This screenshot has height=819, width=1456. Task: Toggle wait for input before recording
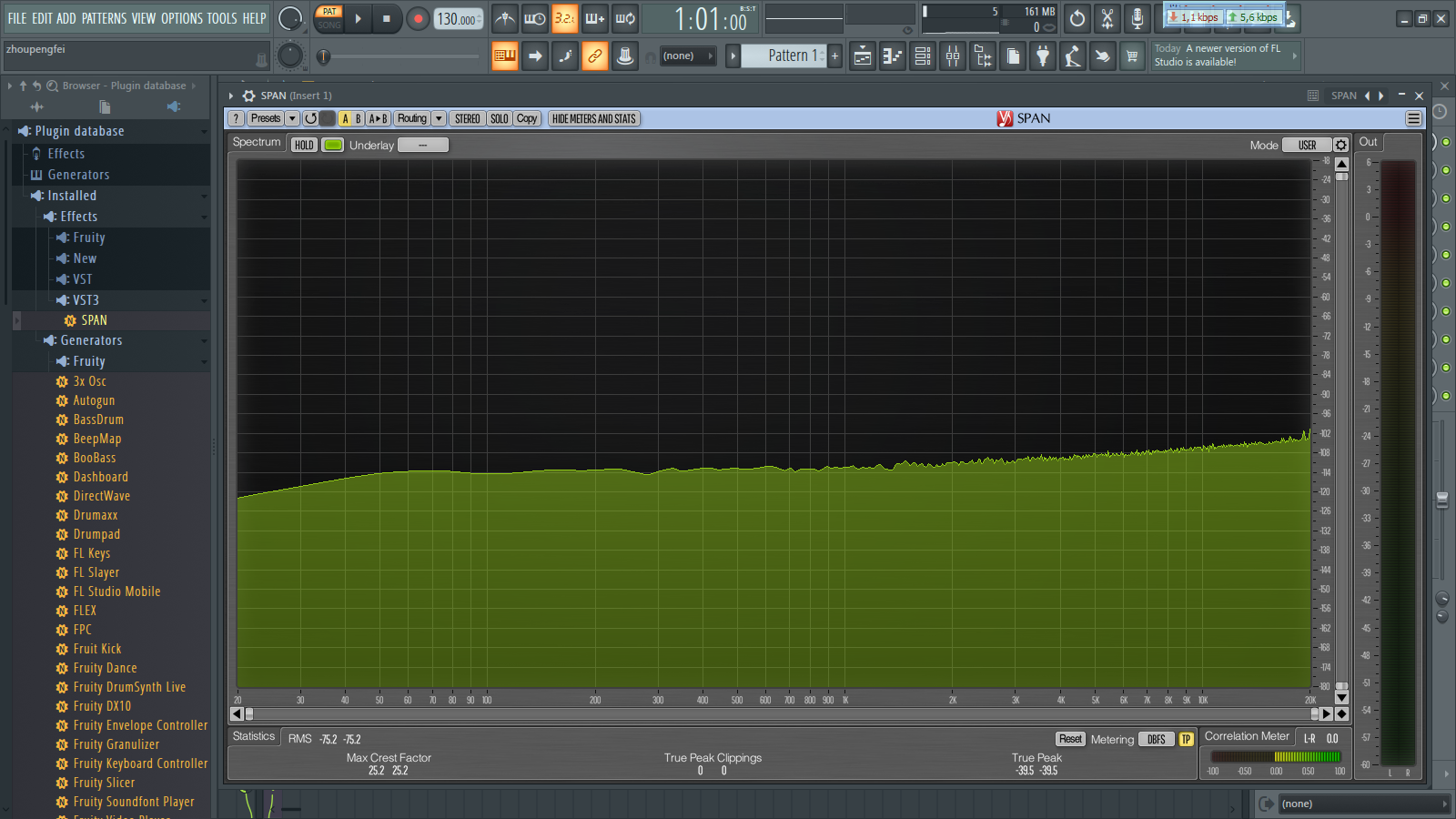(x=534, y=18)
